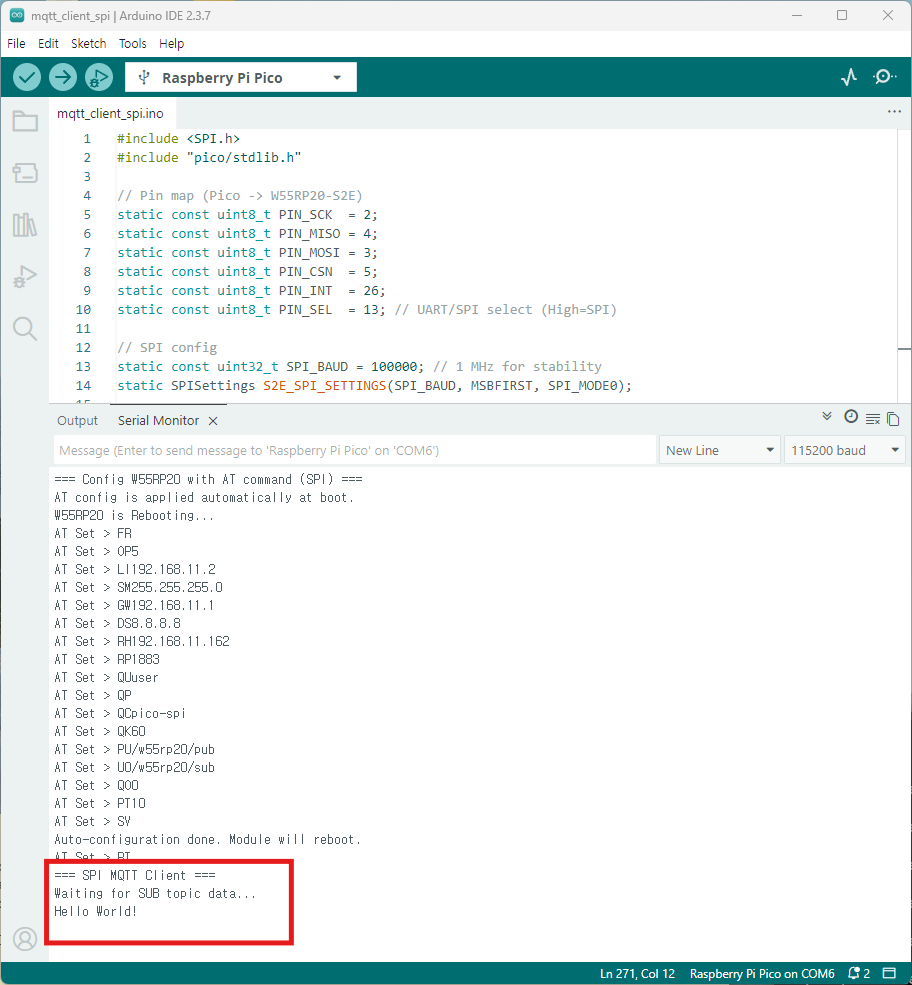Toggle the bottom panel from the status bar

[889, 973]
